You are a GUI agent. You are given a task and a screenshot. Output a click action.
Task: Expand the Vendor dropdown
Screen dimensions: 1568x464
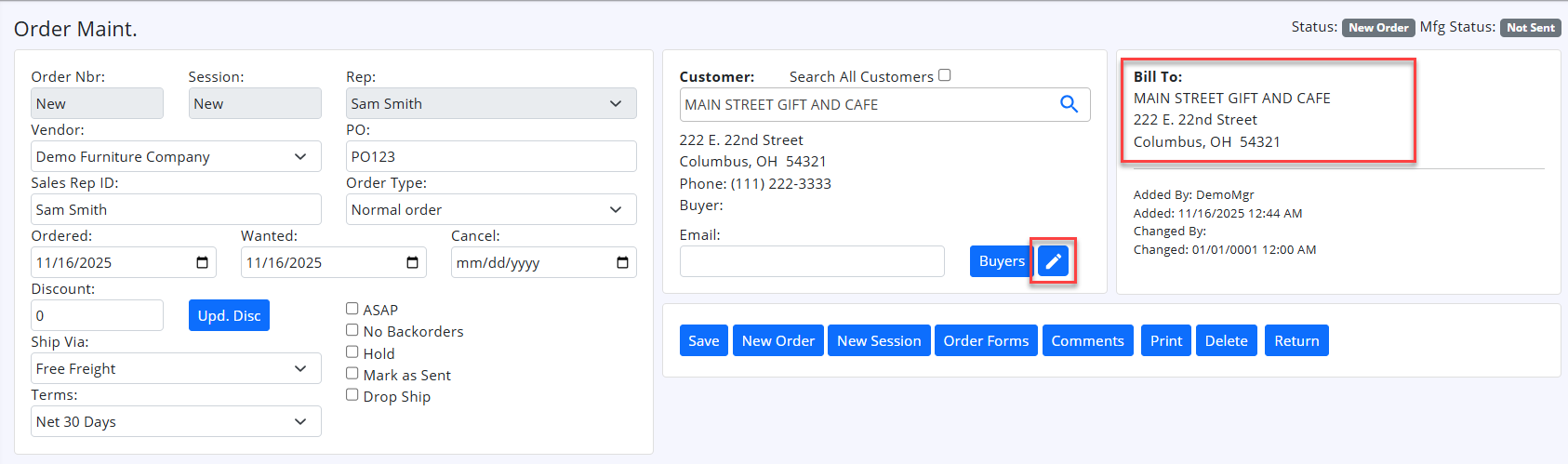pos(177,156)
